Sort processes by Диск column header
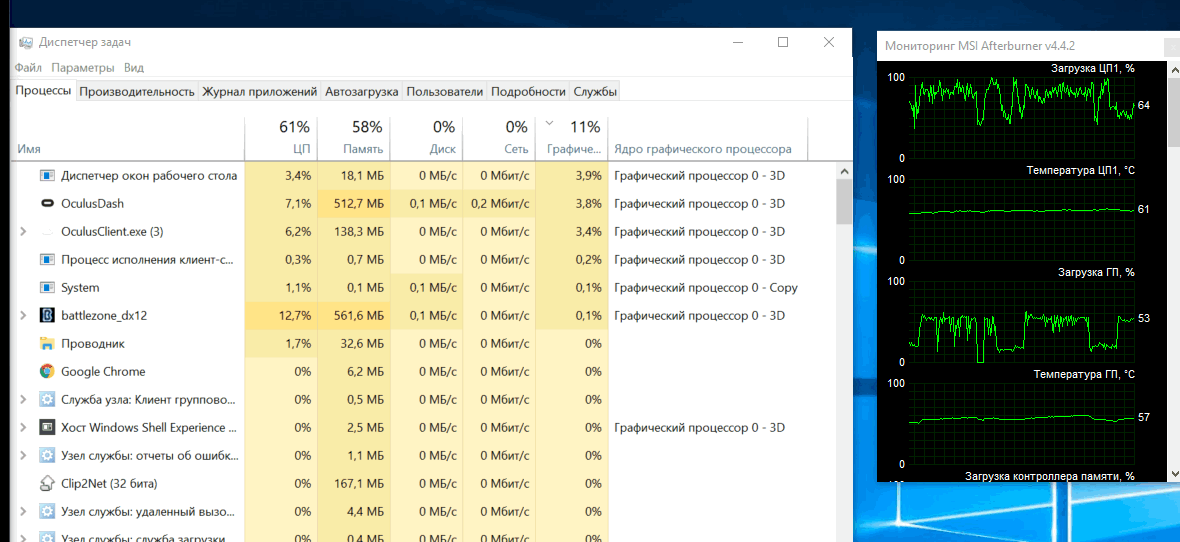The width and height of the screenshot is (1180, 542). 427,139
